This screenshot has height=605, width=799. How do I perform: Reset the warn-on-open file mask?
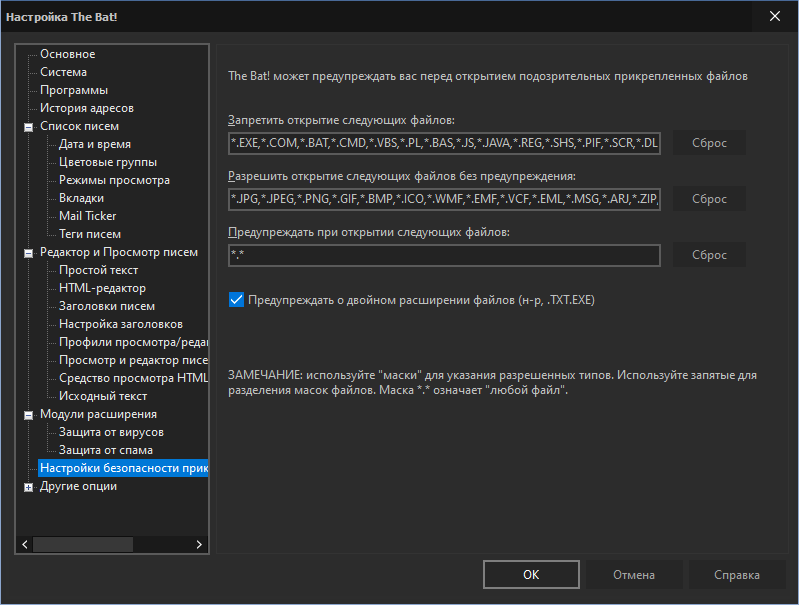(709, 255)
